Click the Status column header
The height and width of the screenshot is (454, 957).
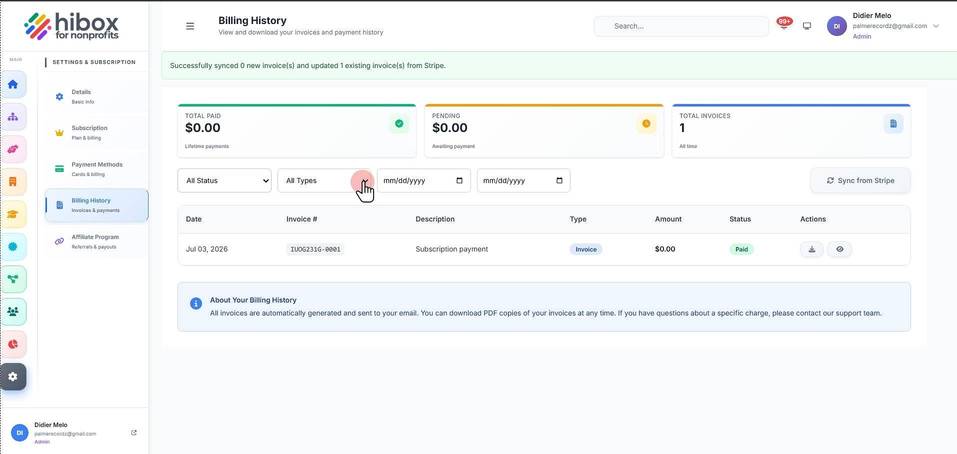740,219
